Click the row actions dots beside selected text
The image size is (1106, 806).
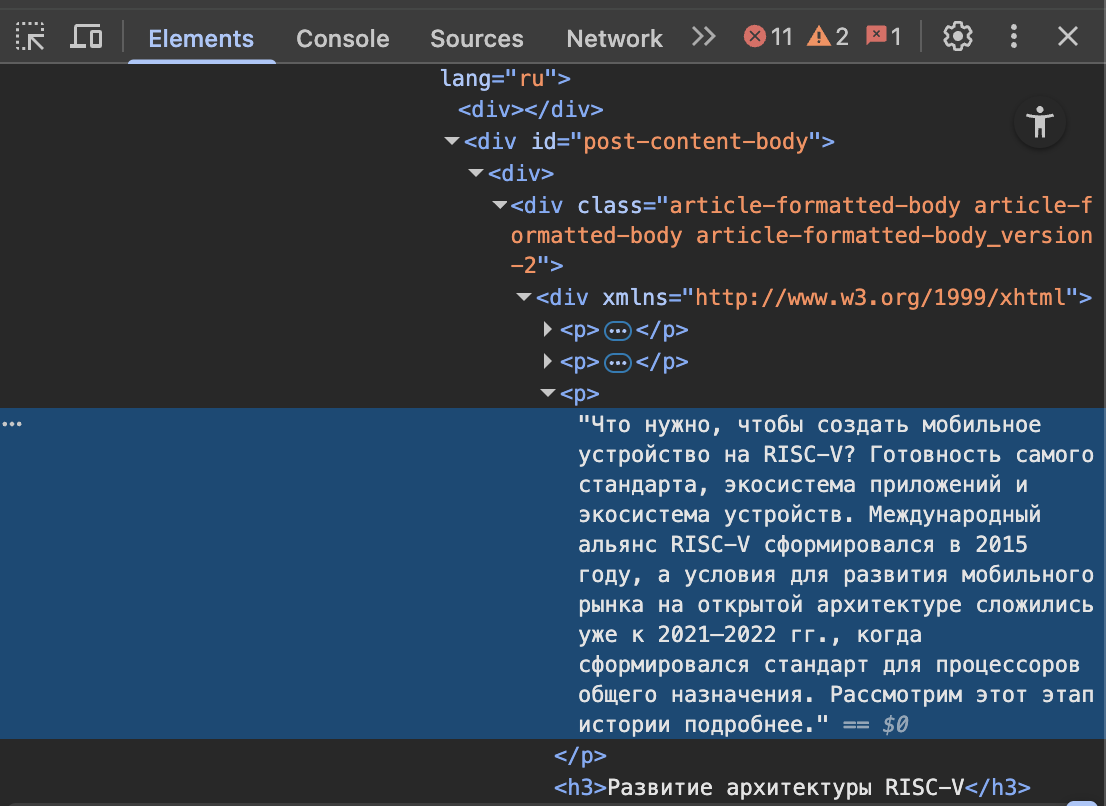tap(12, 424)
